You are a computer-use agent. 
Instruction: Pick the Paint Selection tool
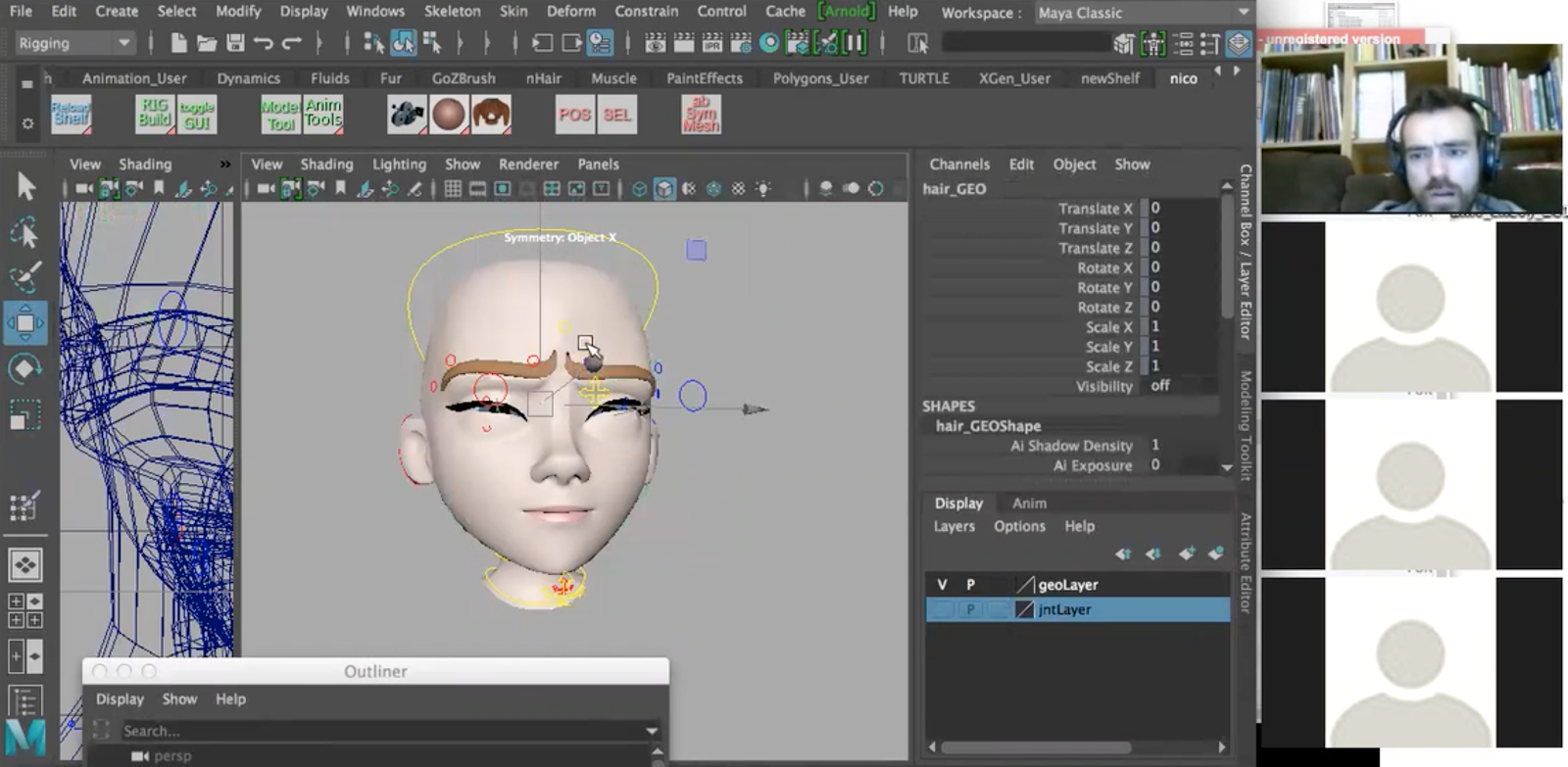point(25,277)
